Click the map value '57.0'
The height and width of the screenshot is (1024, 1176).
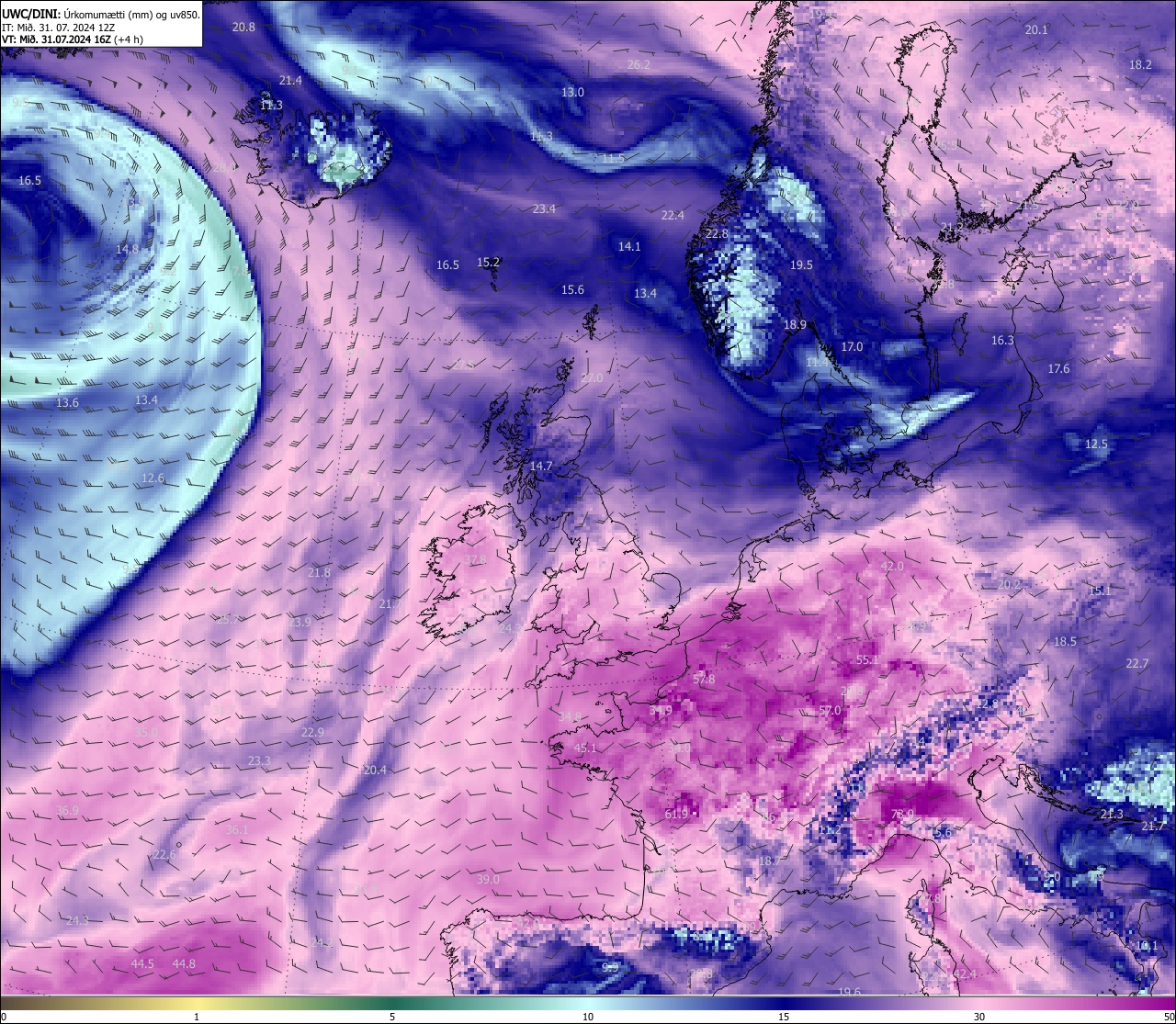point(830,711)
